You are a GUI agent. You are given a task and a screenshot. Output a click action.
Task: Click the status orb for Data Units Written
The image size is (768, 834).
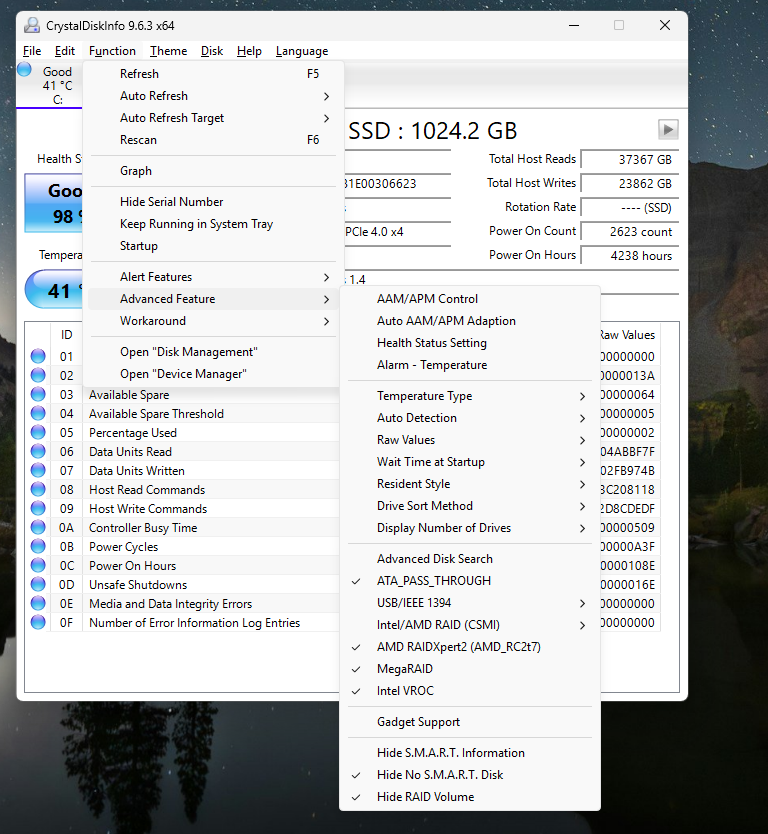tap(38, 471)
